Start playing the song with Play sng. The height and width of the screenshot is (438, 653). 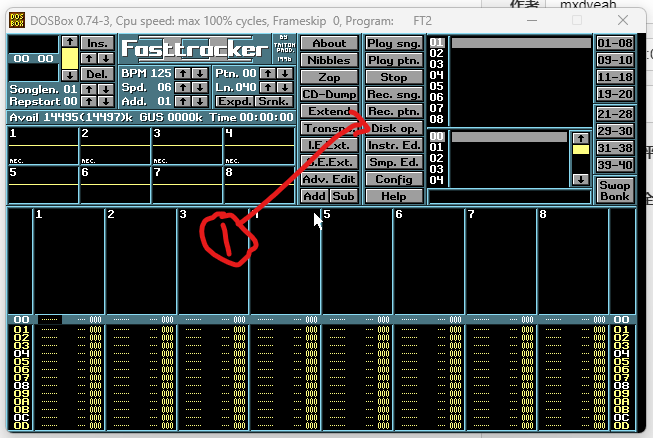click(x=394, y=43)
